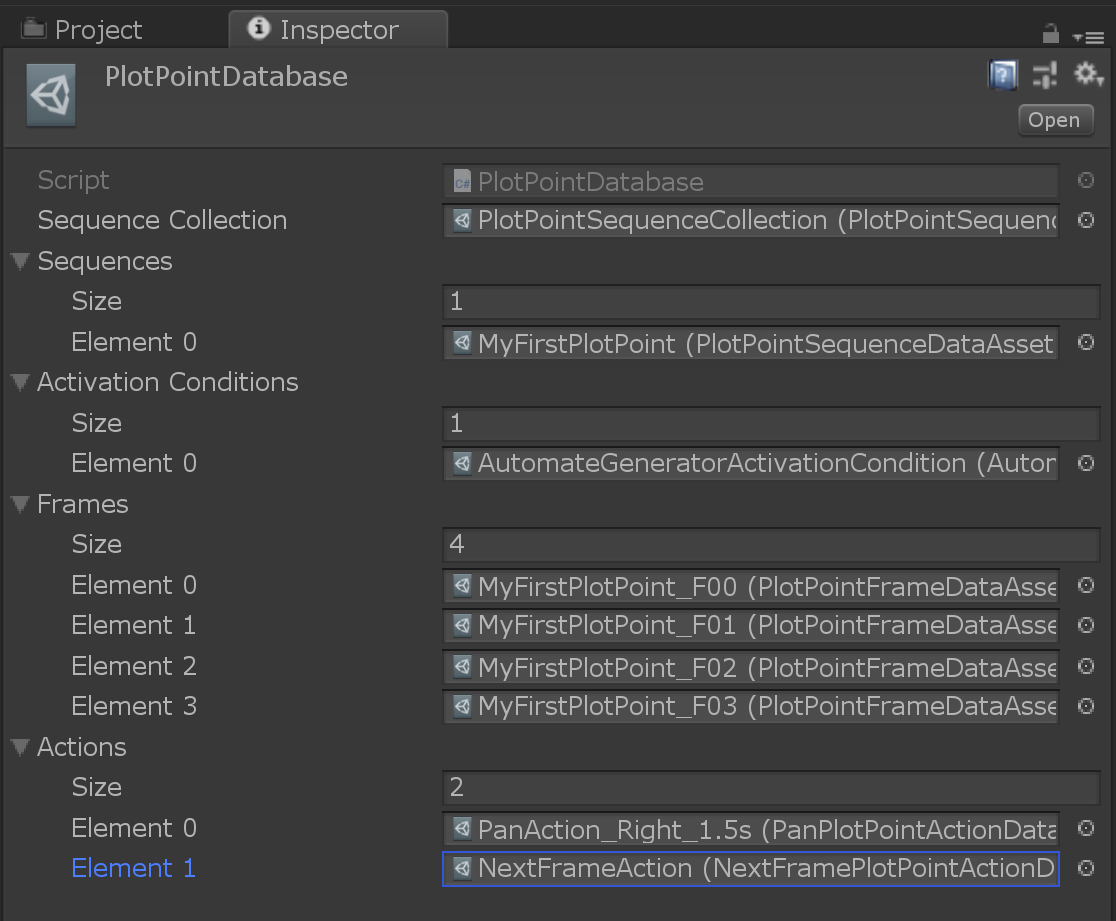Click the presets icon in the Inspector header
The image size is (1116, 921).
tap(1044, 75)
